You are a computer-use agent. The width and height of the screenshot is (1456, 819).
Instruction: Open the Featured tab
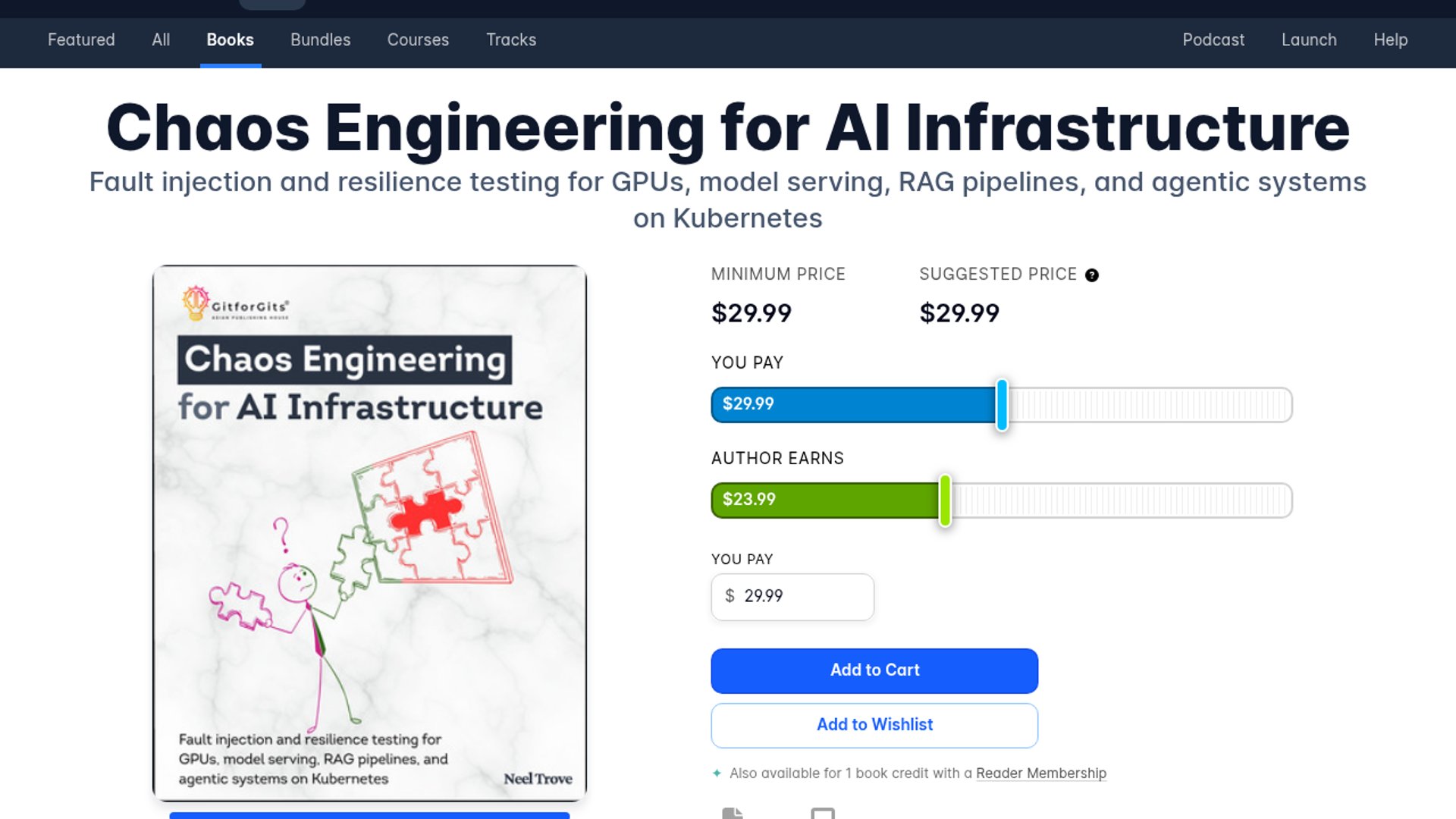tap(81, 39)
